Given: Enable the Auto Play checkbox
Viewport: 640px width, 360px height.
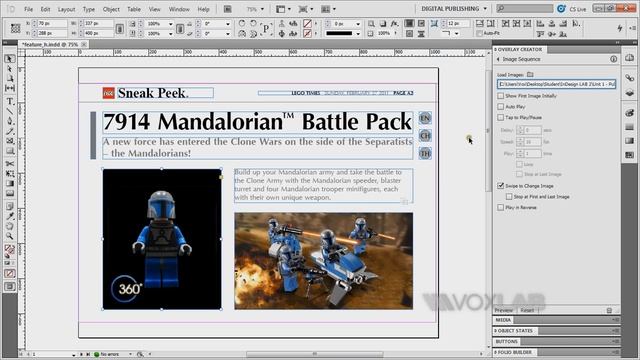Looking at the screenshot, I should [x=501, y=107].
